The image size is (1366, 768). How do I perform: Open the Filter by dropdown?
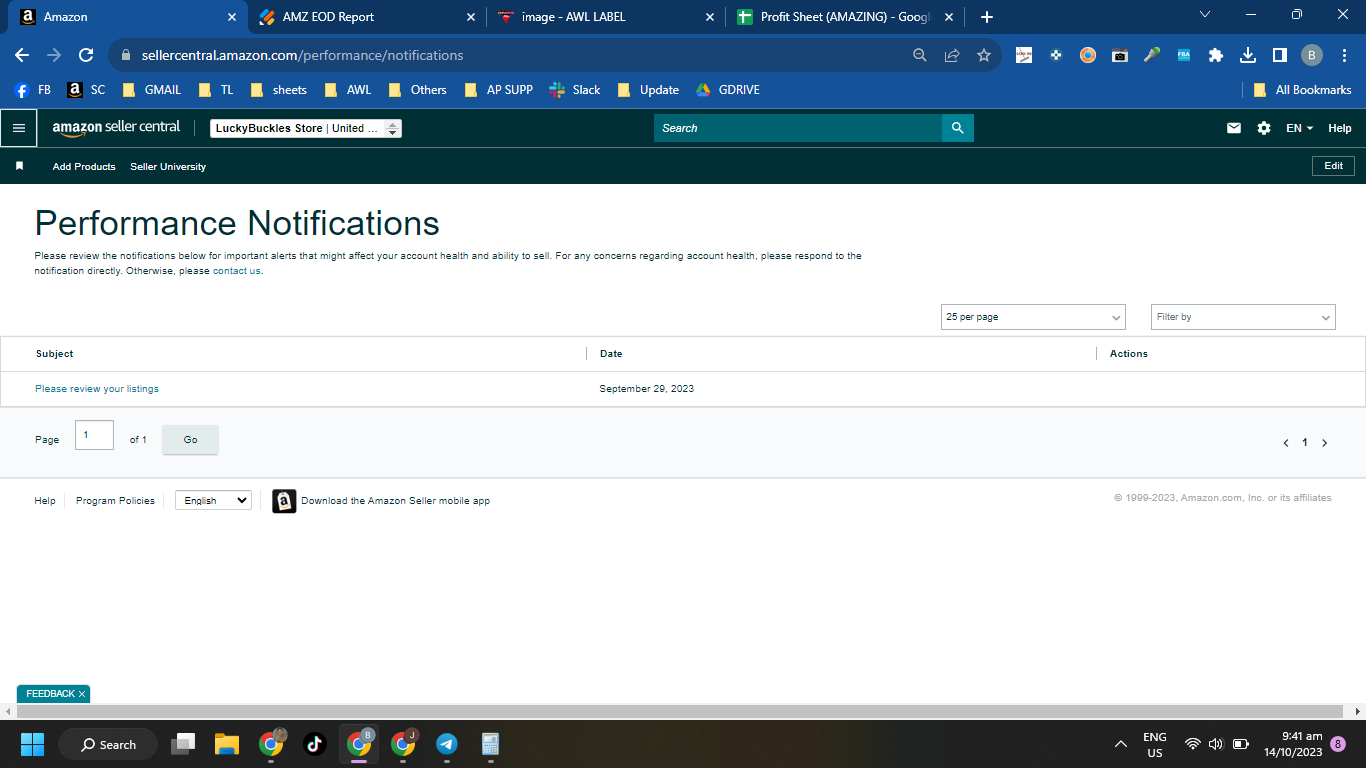[1243, 317]
